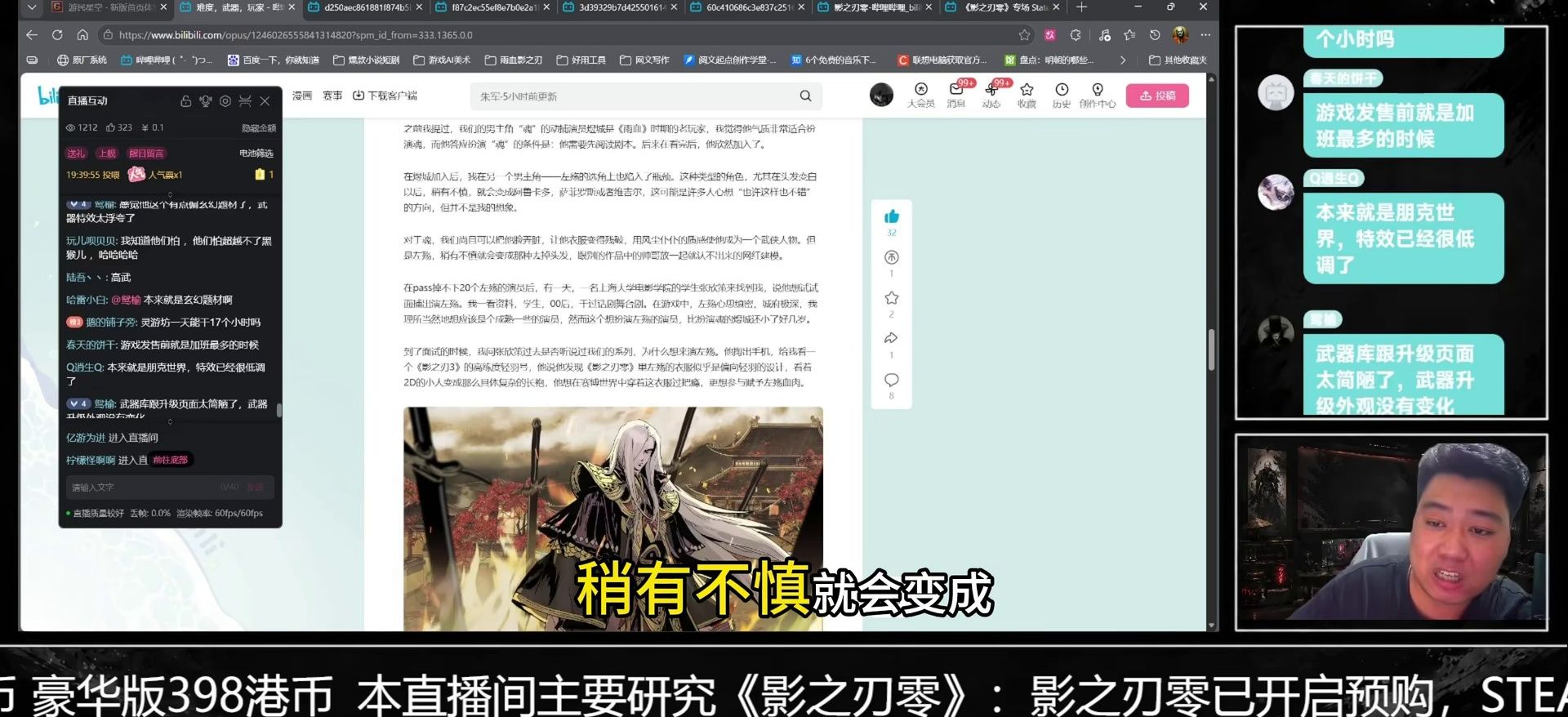Toggle the lock icon in 直播互动 panel
The height and width of the screenshot is (717, 1568).
(186, 101)
